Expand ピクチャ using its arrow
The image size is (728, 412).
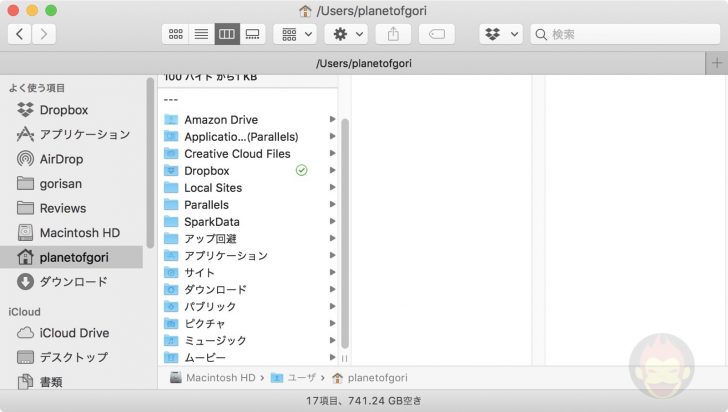[x=332, y=323]
